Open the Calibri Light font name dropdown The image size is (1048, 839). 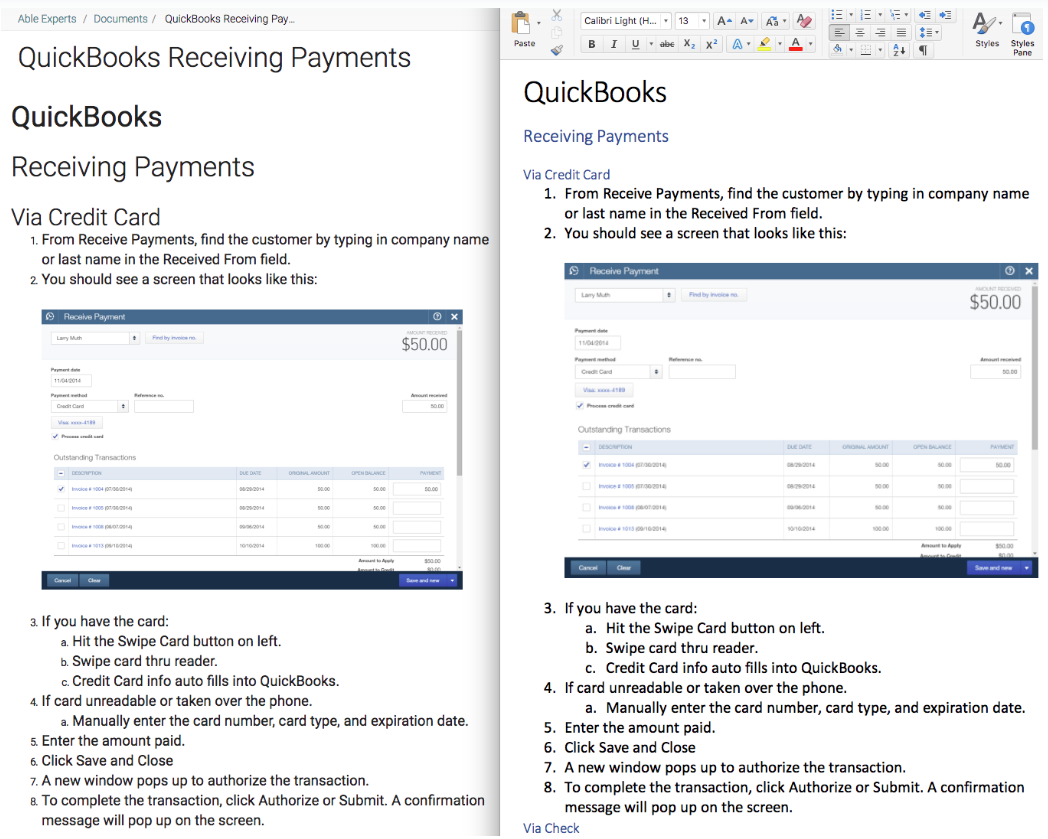click(666, 21)
